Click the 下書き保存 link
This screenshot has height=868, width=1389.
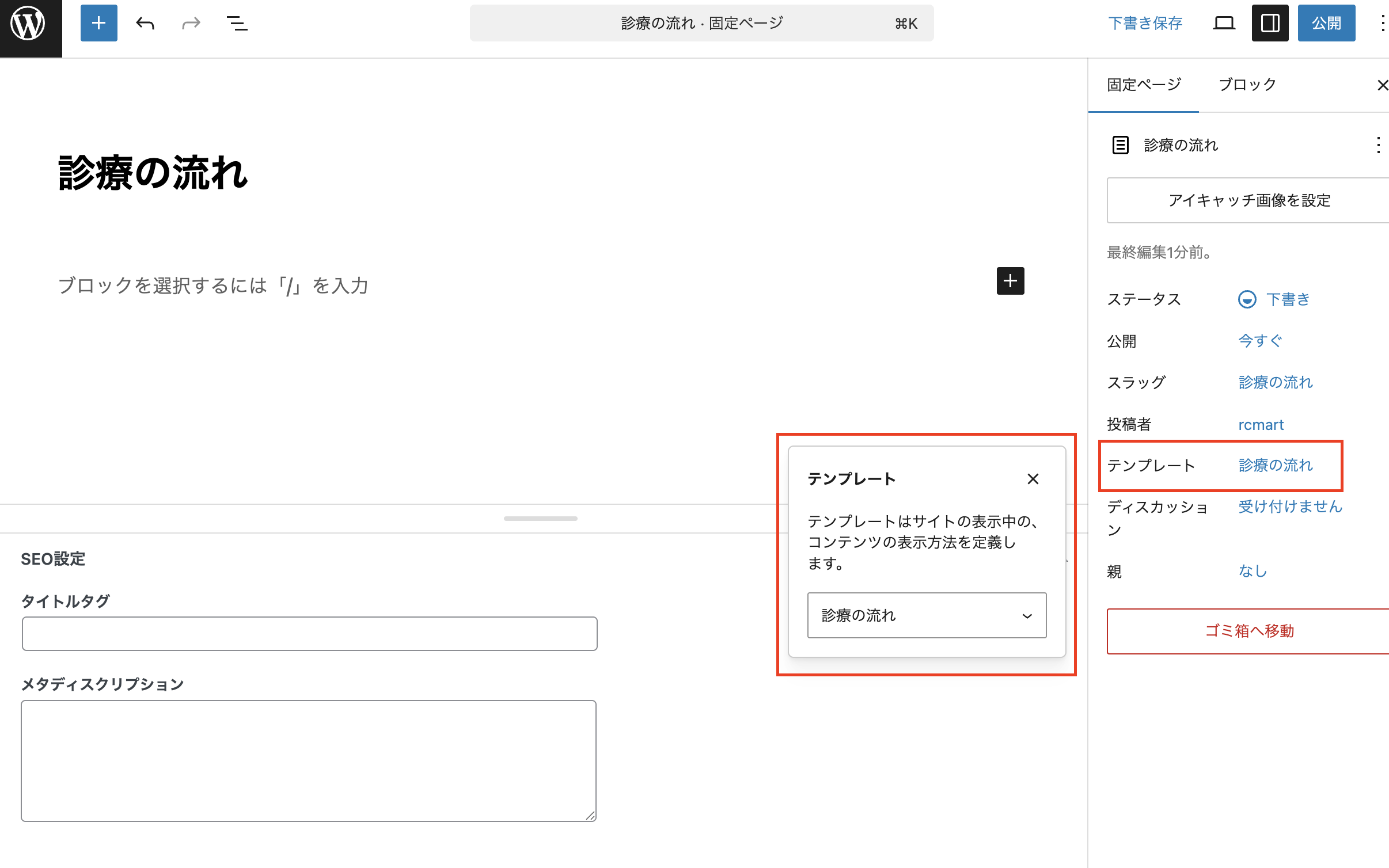pos(1145,24)
